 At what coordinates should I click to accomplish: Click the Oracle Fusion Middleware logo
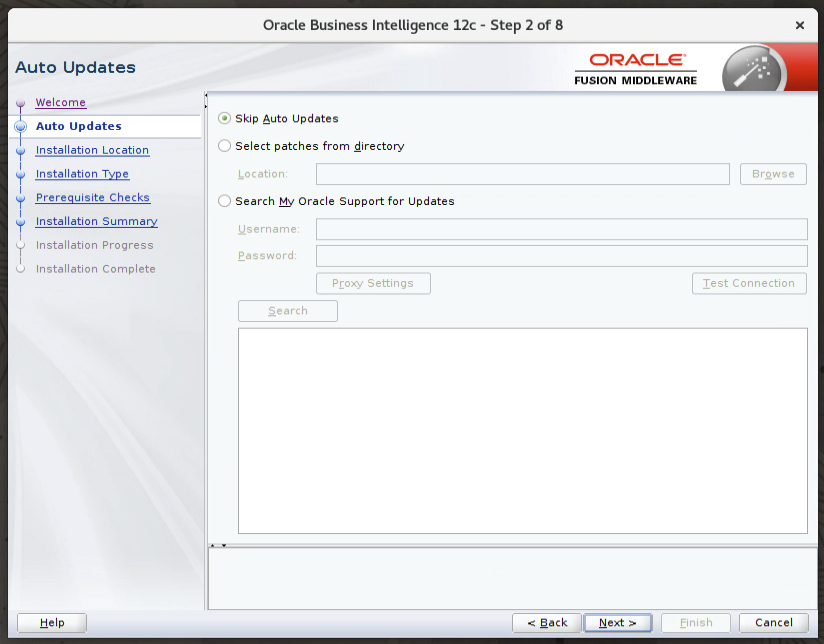[636, 69]
